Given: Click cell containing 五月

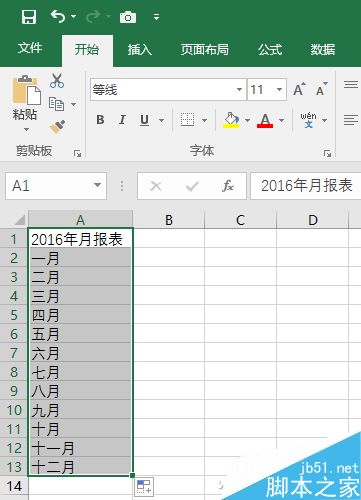Looking at the screenshot, I should (x=80, y=334).
